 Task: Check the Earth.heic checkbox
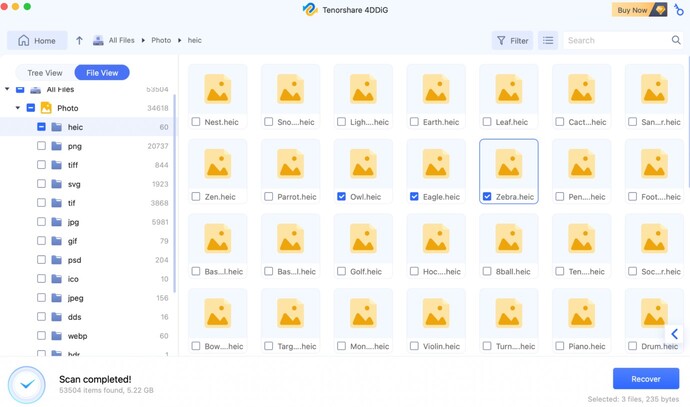coord(414,121)
